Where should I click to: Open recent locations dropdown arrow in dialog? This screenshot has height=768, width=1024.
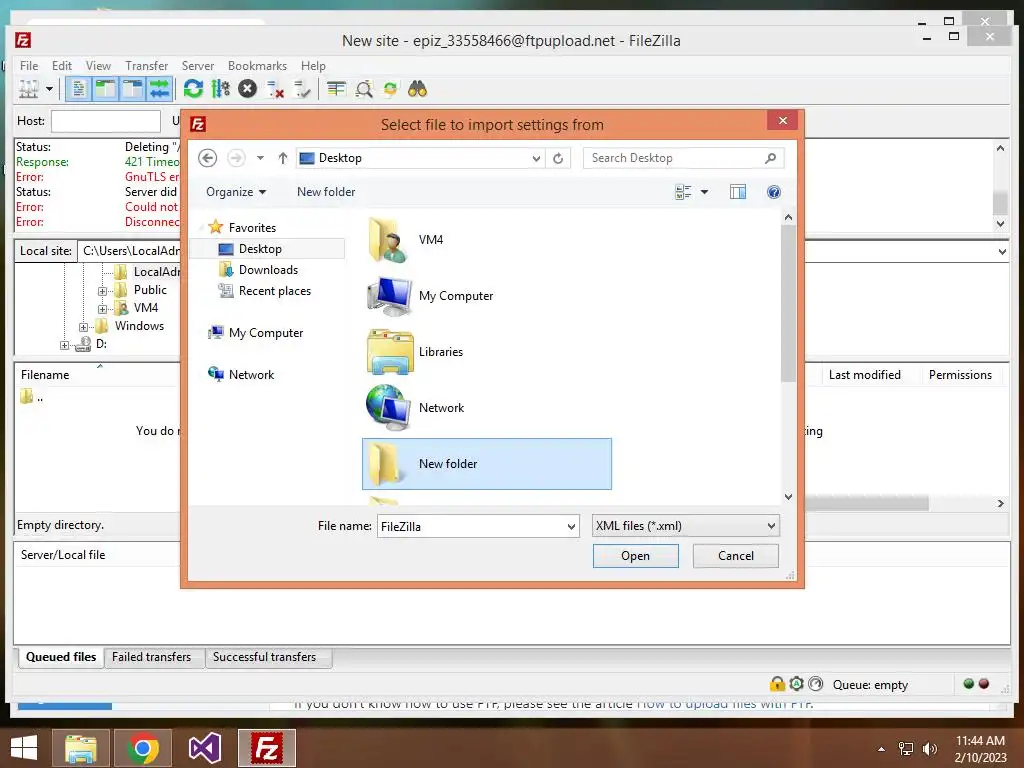pyautogui.click(x=260, y=158)
